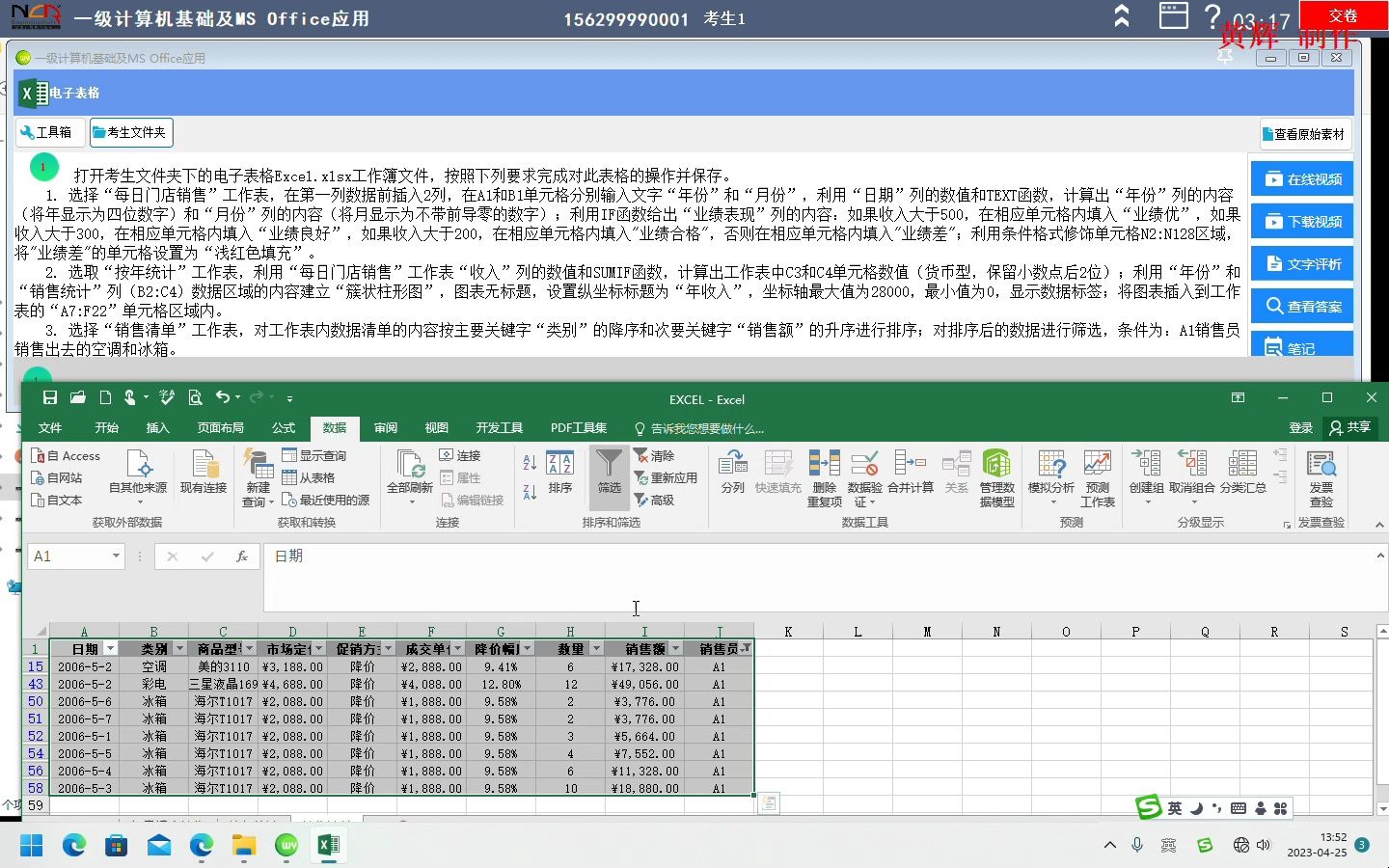This screenshot has width=1389, height=868.
Task: Open filter dropdown for 商品型号 column
Action: tap(249, 649)
